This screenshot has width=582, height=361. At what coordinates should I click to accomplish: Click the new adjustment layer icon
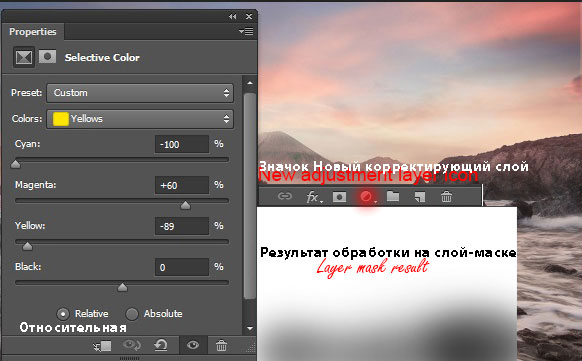pyautogui.click(x=367, y=197)
